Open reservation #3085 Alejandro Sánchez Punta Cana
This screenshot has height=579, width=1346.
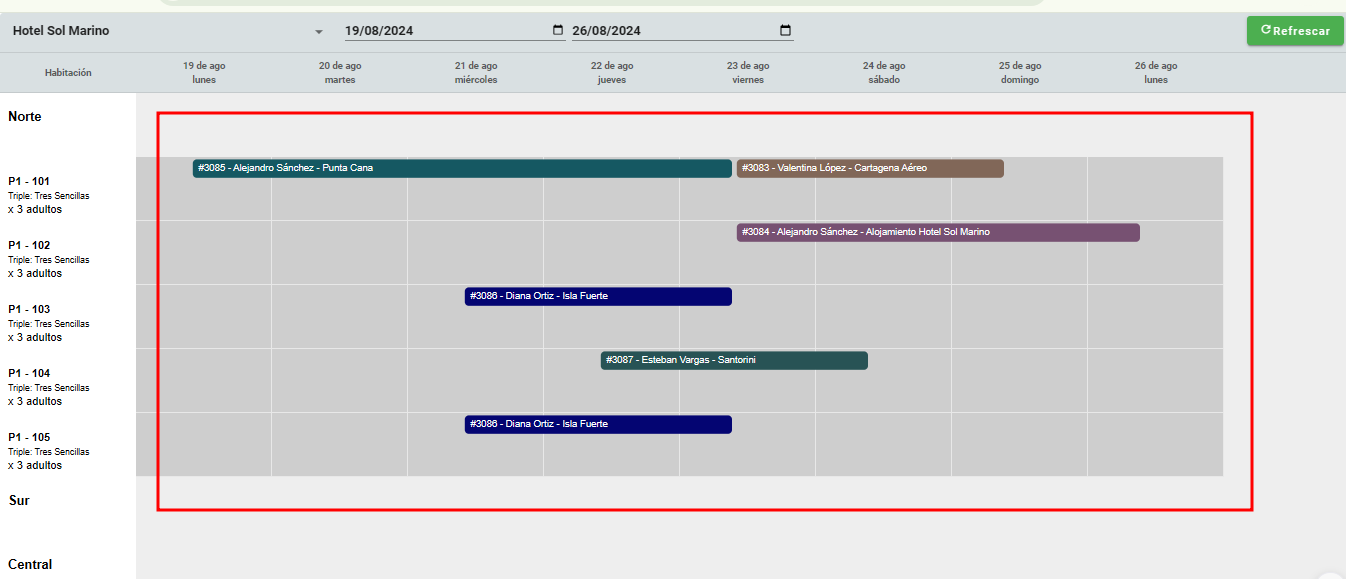(x=461, y=168)
